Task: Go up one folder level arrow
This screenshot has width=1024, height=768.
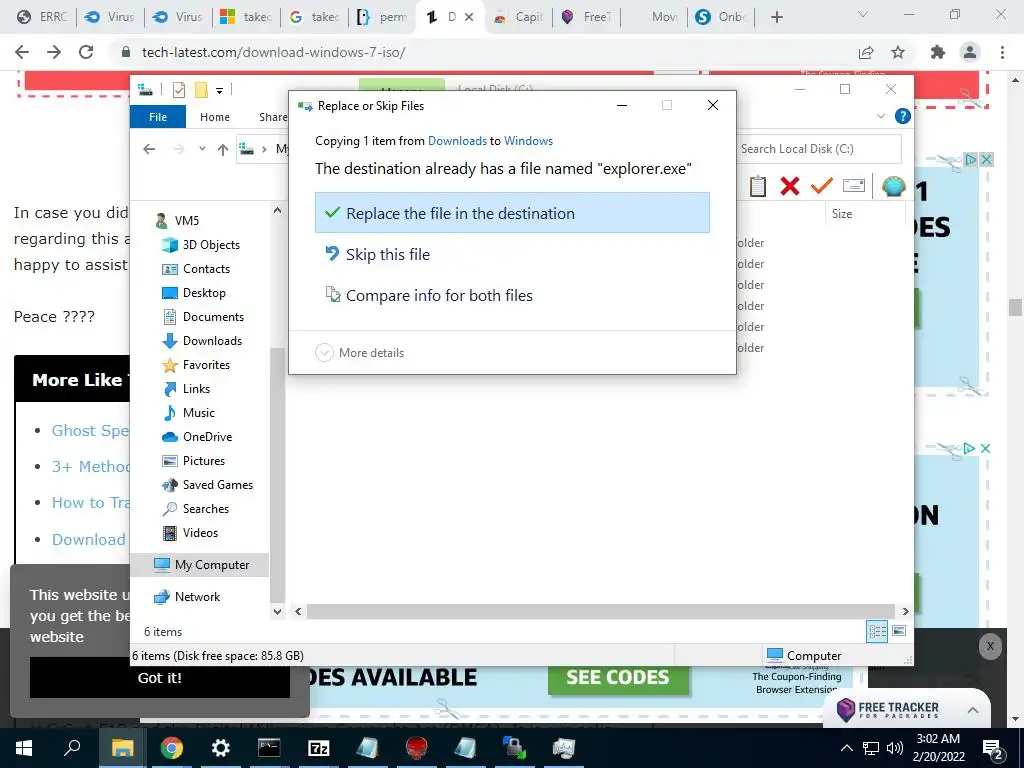Action: [x=223, y=150]
